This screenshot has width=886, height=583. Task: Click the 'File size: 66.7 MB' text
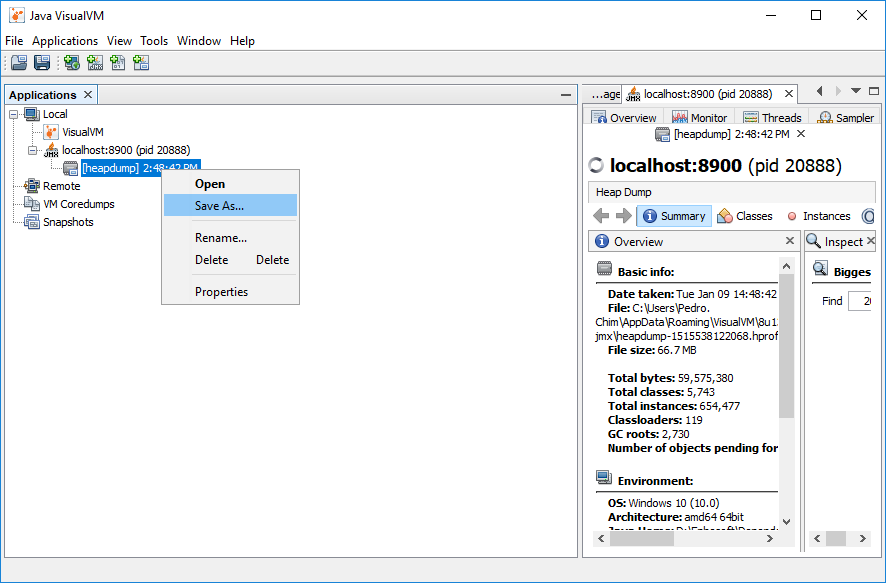(x=652, y=350)
